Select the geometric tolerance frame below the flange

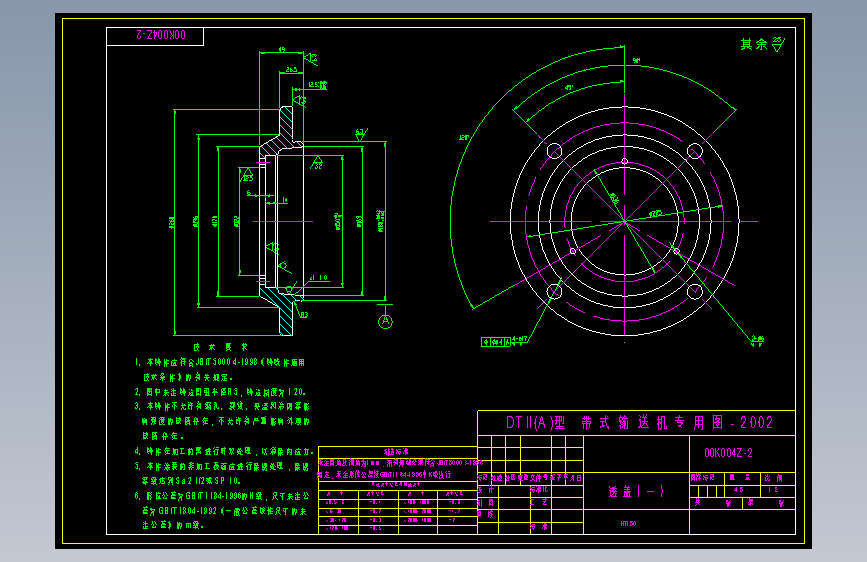coord(496,342)
